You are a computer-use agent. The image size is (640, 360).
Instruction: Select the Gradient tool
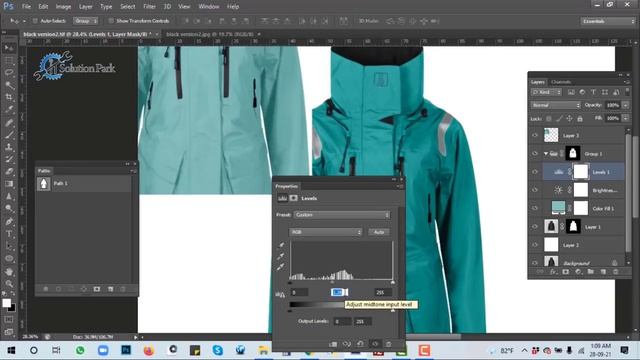(x=9, y=184)
